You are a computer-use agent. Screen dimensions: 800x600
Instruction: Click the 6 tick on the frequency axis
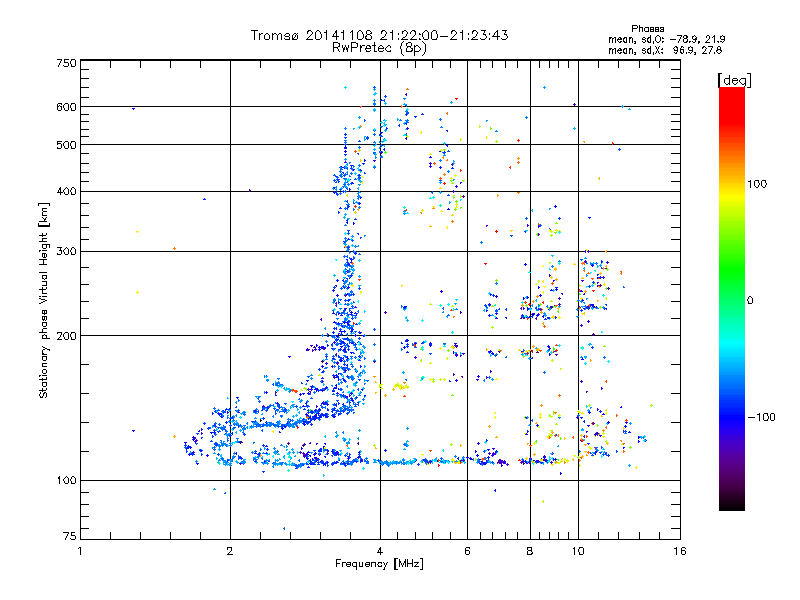tap(468, 551)
